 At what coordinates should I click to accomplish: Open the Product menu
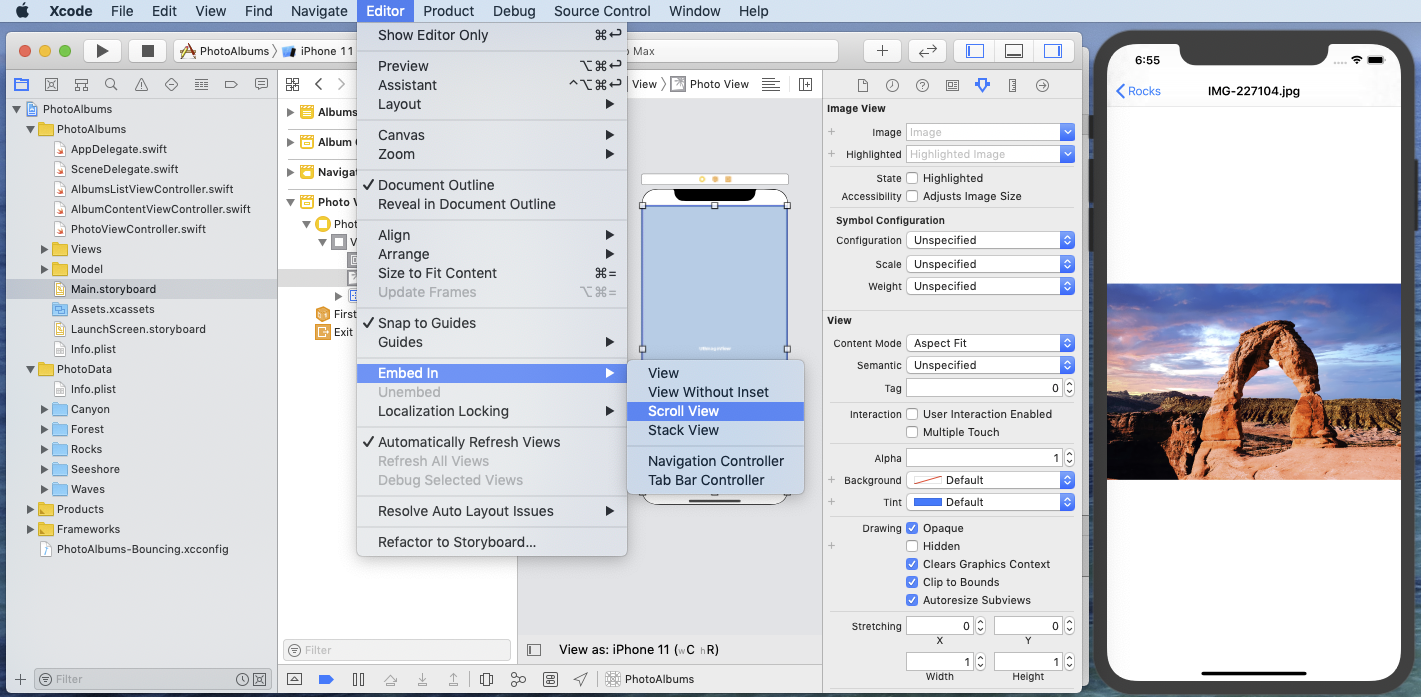(448, 11)
